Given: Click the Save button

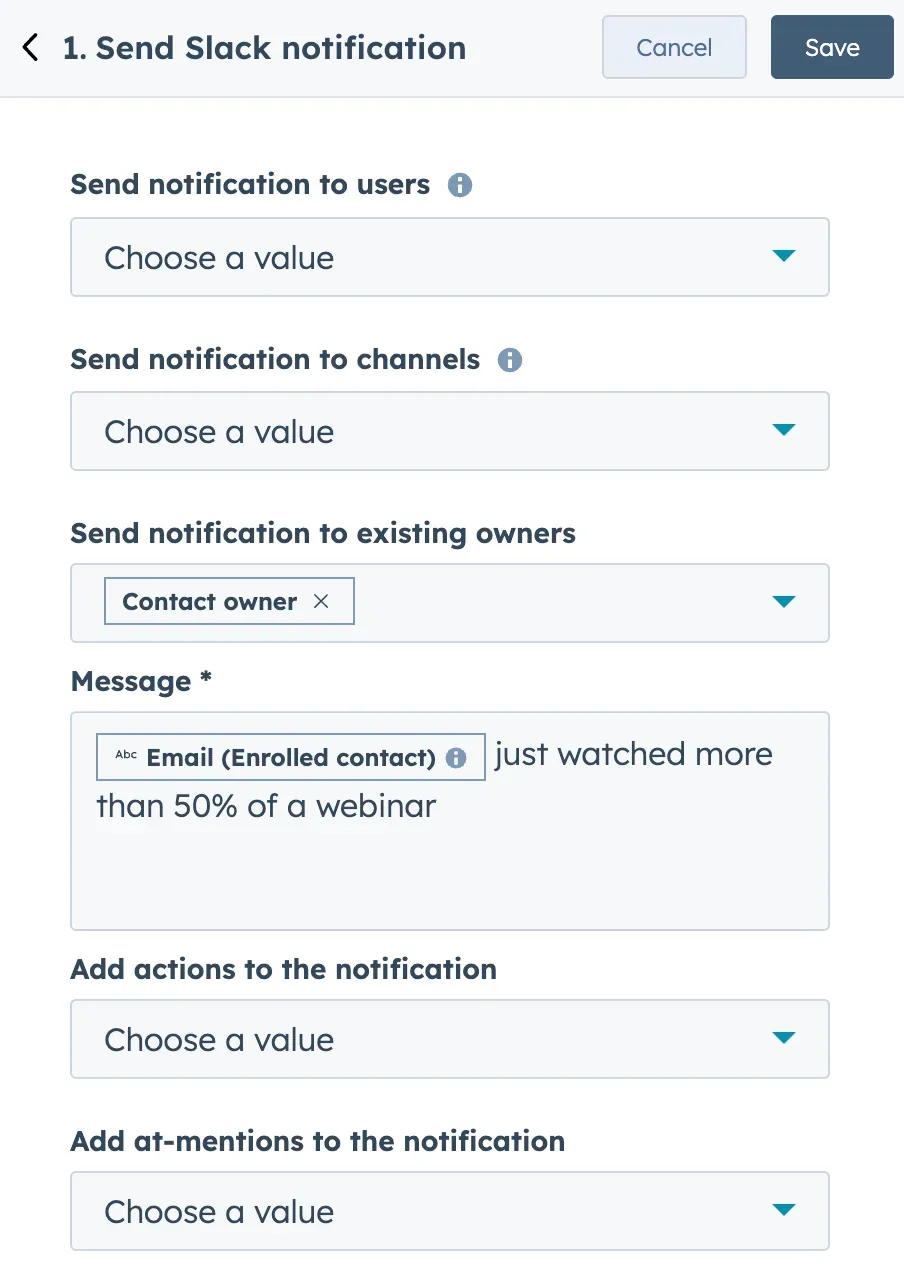Looking at the screenshot, I should pyautogui.click(x=832, y=47).
